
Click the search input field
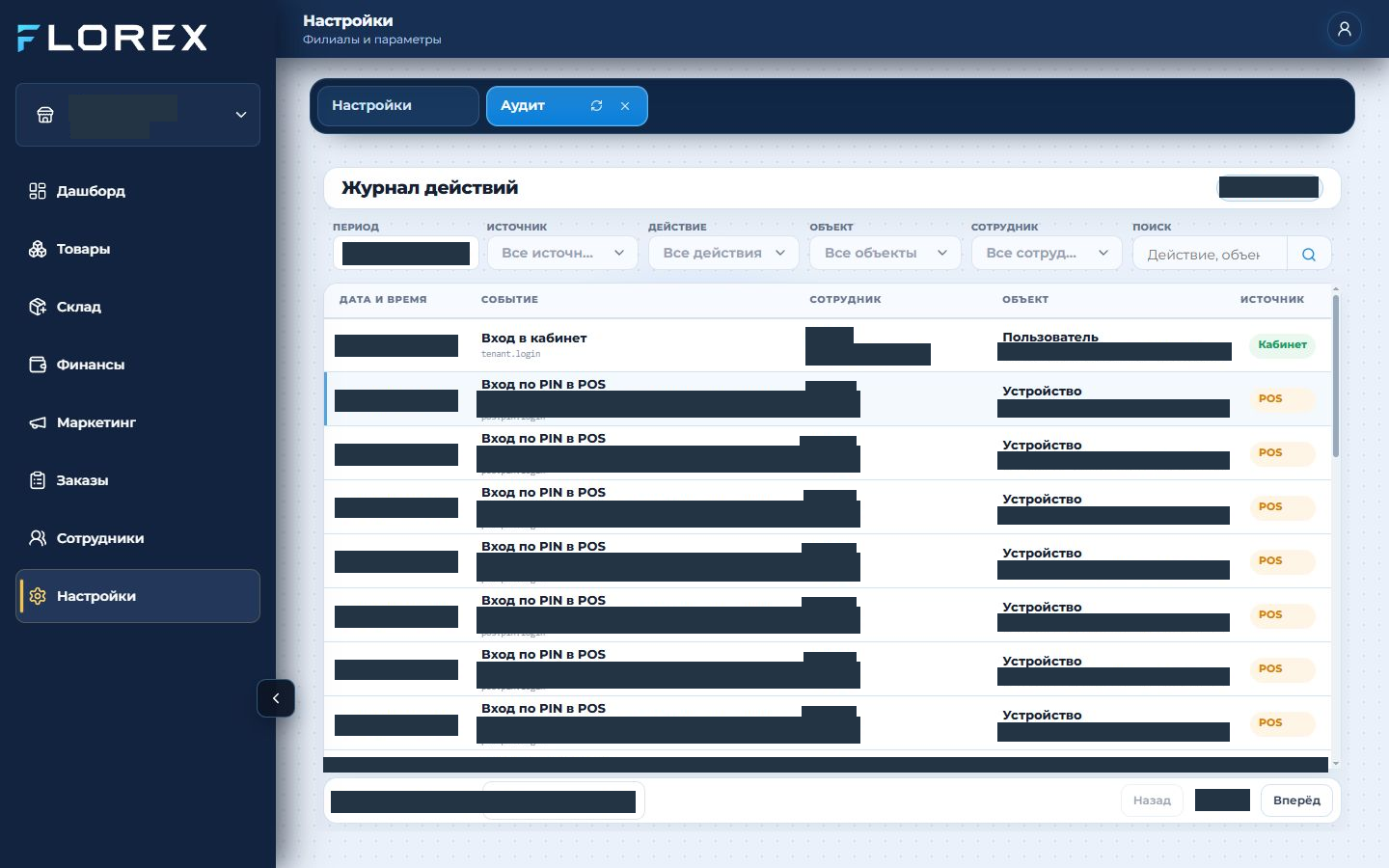tap(1210, 254)
